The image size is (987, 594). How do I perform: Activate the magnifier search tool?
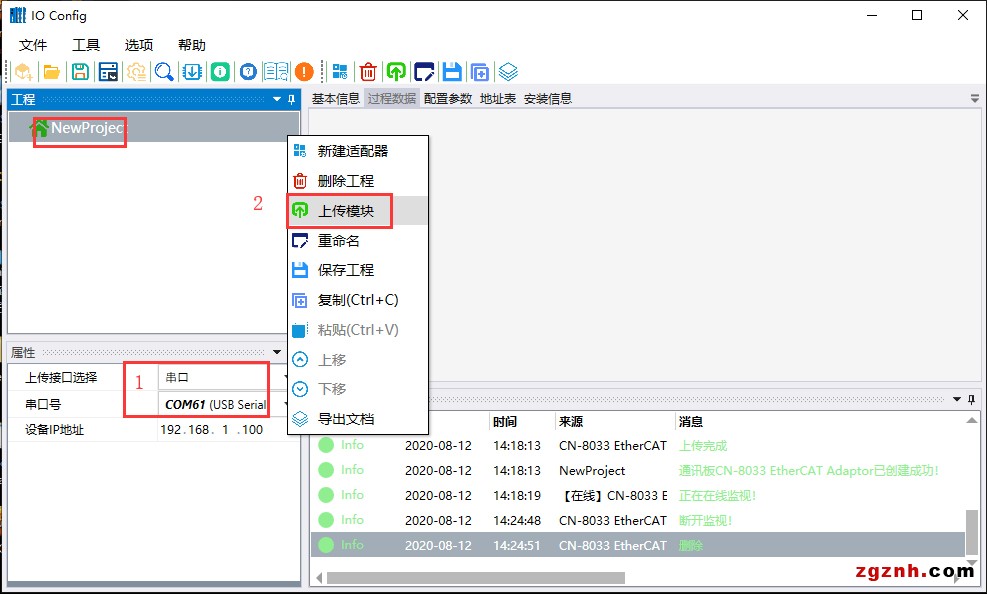tap(166, 71)
